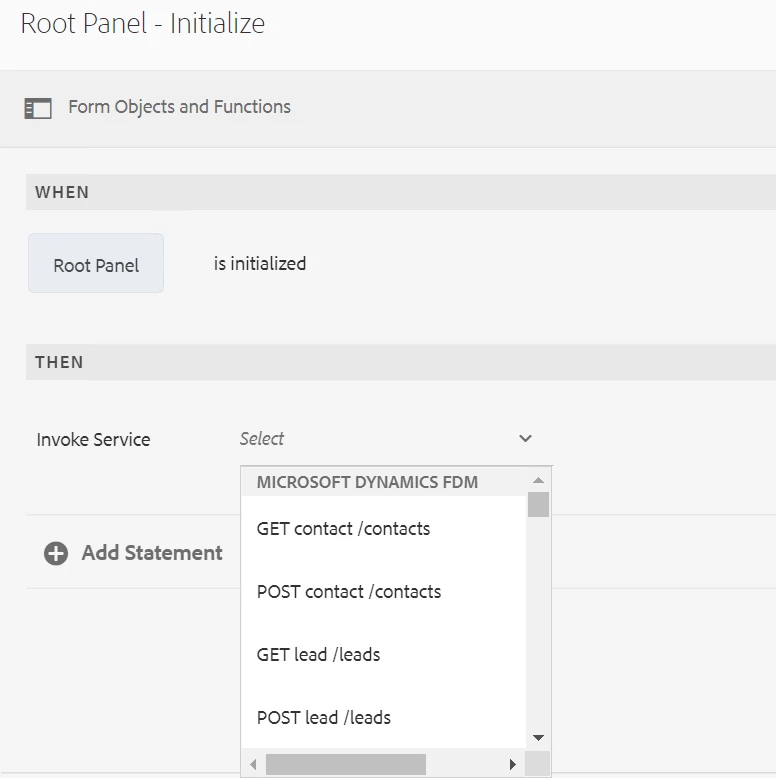Viewport: 776px width, 778px height.
Task: Expand the Select dropdown chevron
Action: pyautogui.click(x=525, y=439)
